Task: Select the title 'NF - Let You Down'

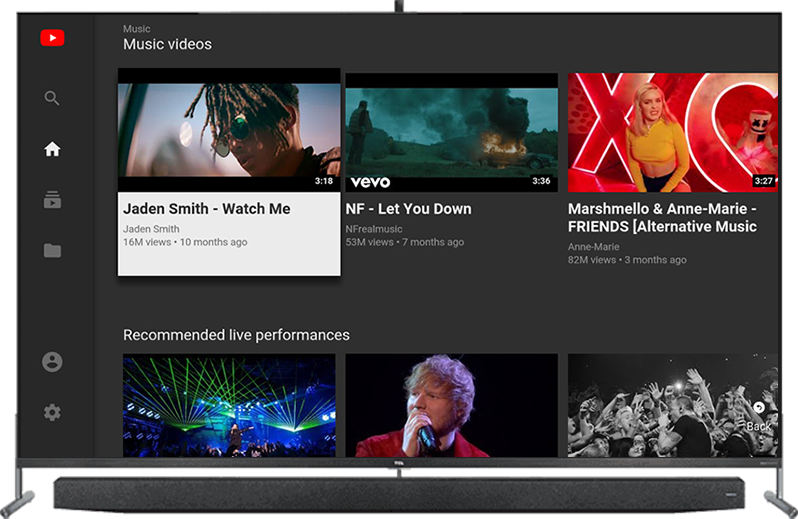Action: [x=408, y=209]
